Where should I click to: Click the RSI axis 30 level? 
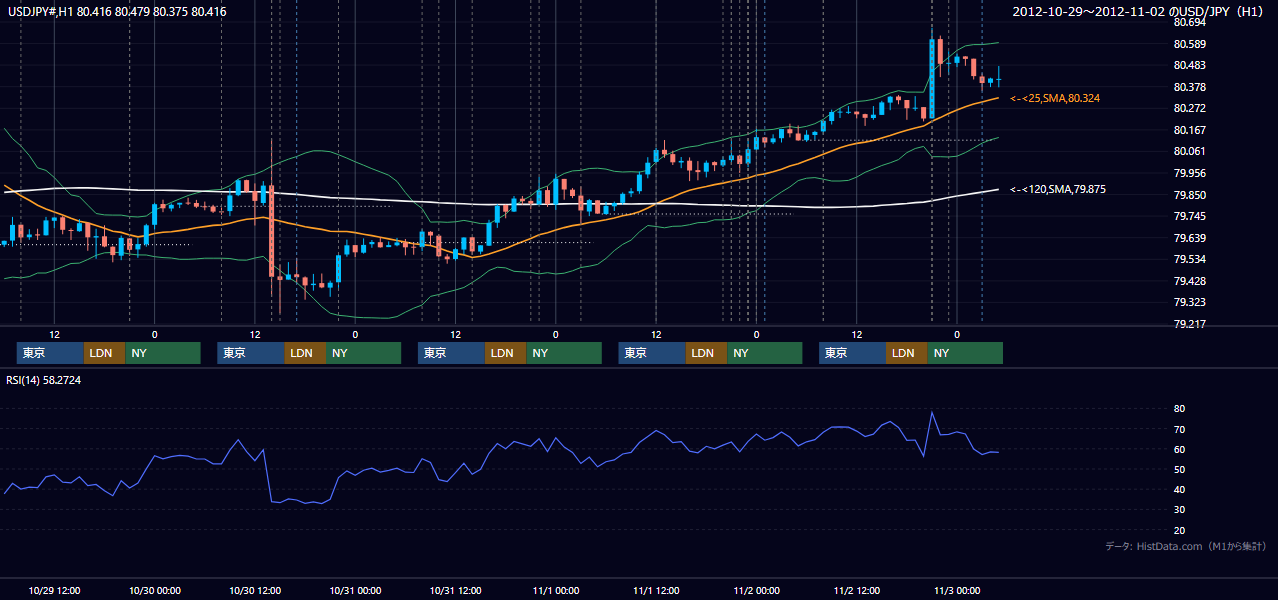click(x=1179, y=510)
